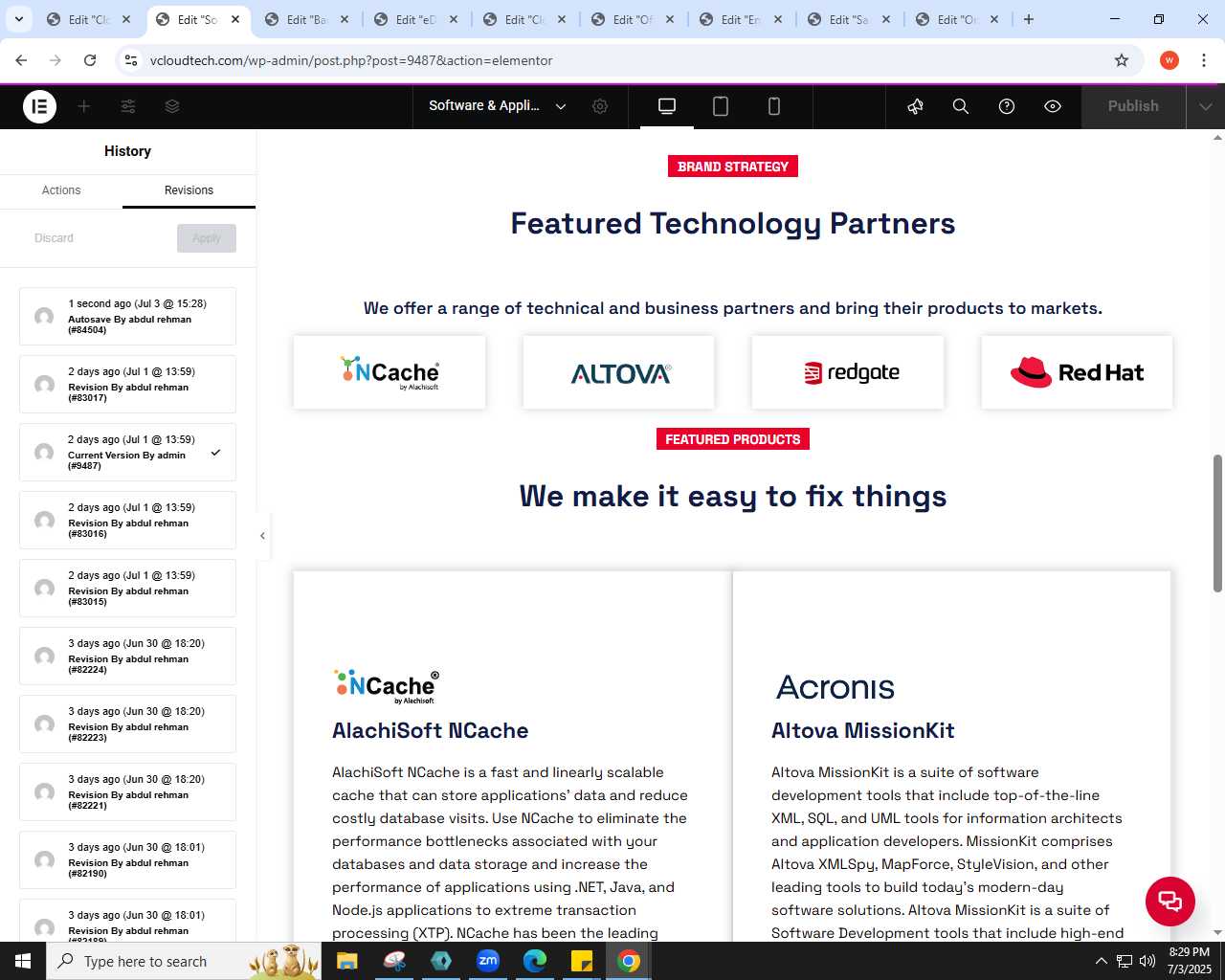Click the Apply revision button
This screenshot has height=980, width=1225.
coord(207,238)
